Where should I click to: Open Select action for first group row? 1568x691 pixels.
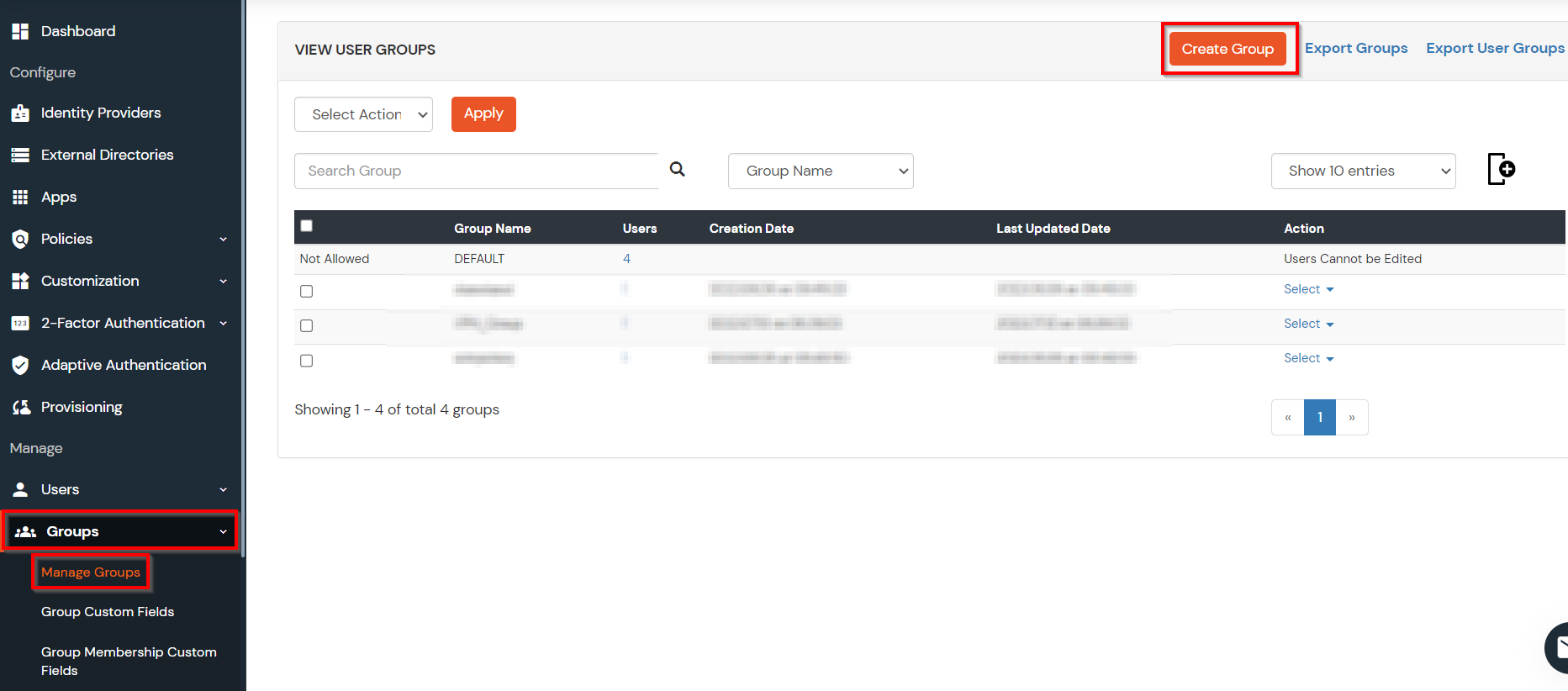pos(1308,289)
